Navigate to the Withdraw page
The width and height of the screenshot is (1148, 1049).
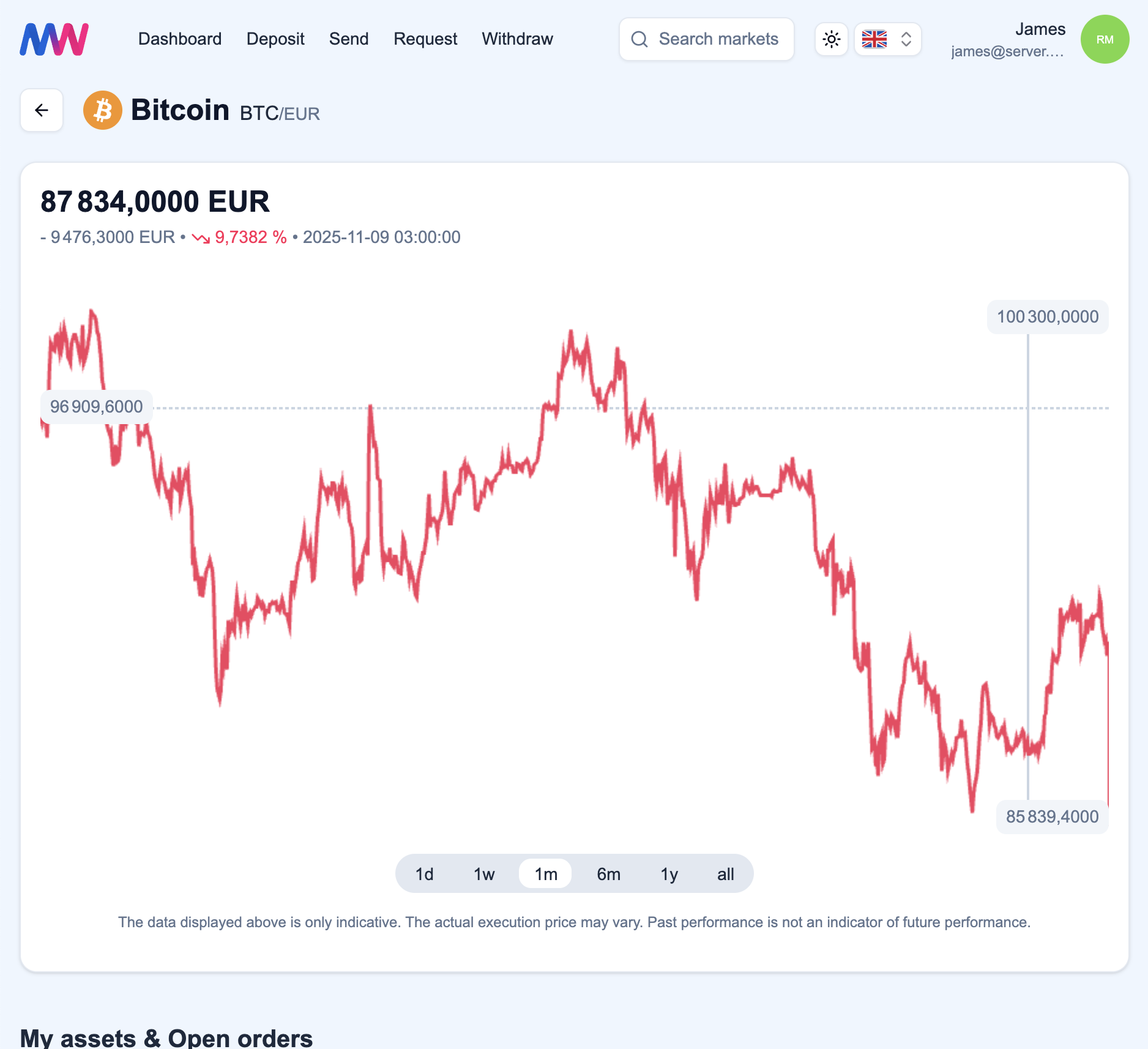click(x=517, y=39)
